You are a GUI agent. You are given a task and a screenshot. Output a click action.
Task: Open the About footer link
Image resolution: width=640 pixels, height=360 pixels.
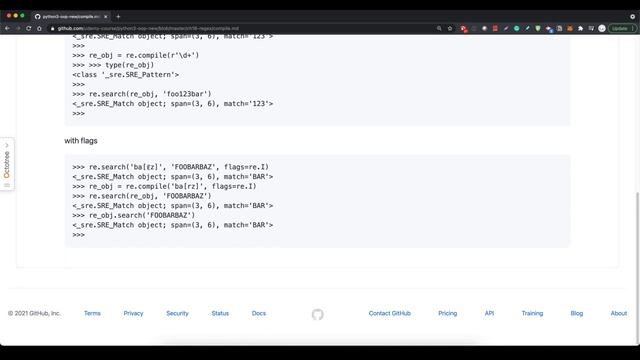click(619, 313)
